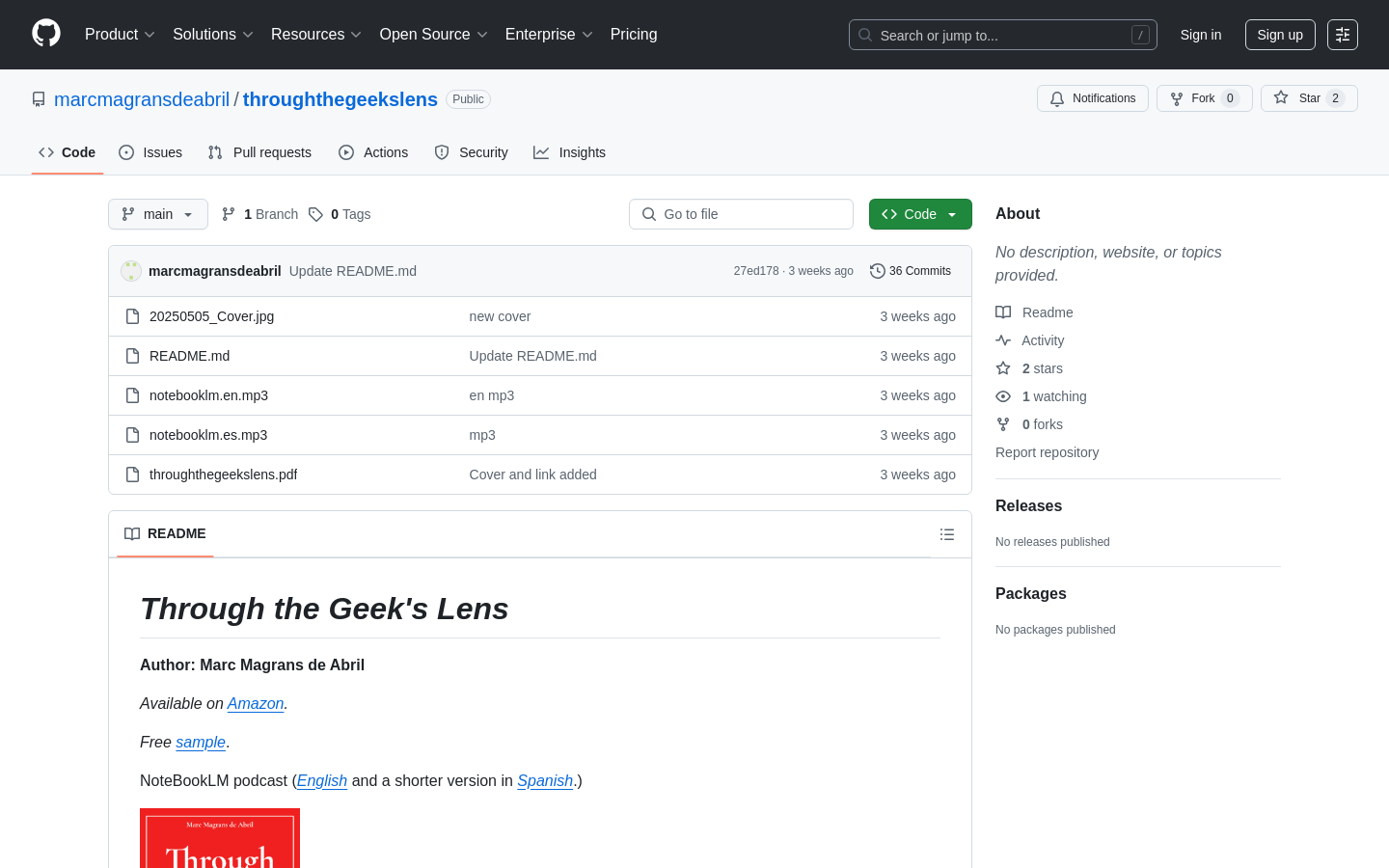Open the main branch selector dropdown

point(158,214)
